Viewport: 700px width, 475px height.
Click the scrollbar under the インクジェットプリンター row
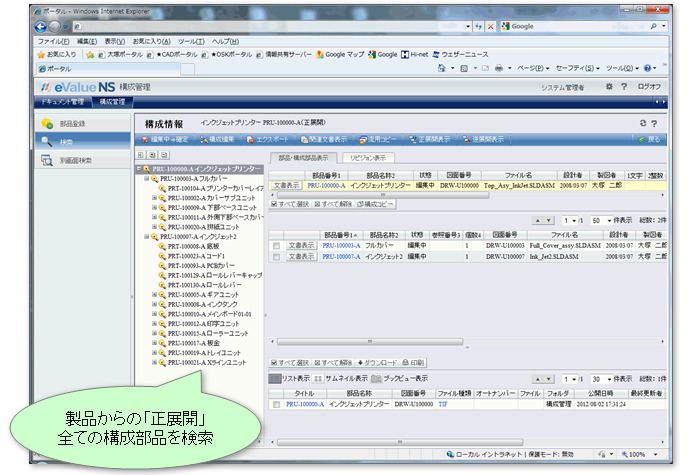(x=383, y=196)
